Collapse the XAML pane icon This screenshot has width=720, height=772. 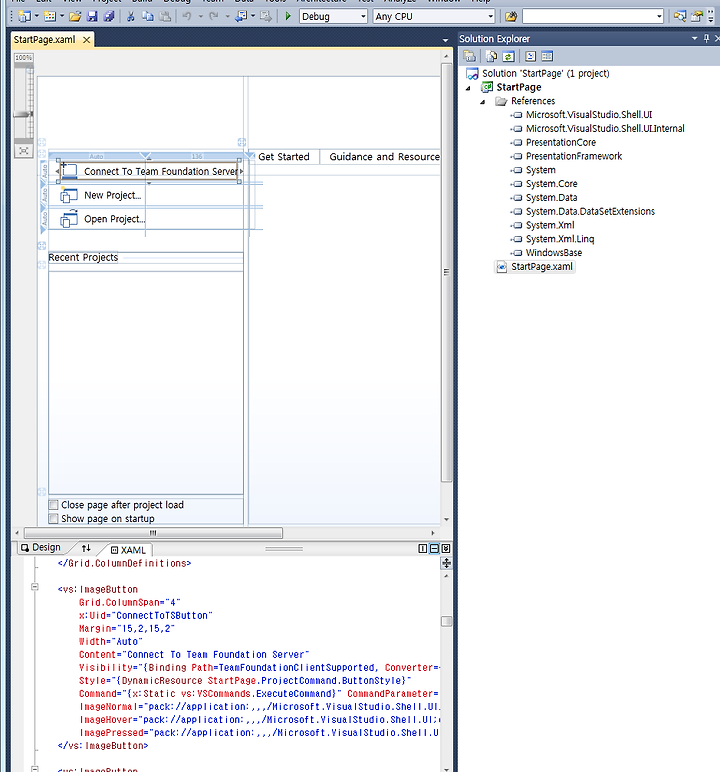[446, 548]
